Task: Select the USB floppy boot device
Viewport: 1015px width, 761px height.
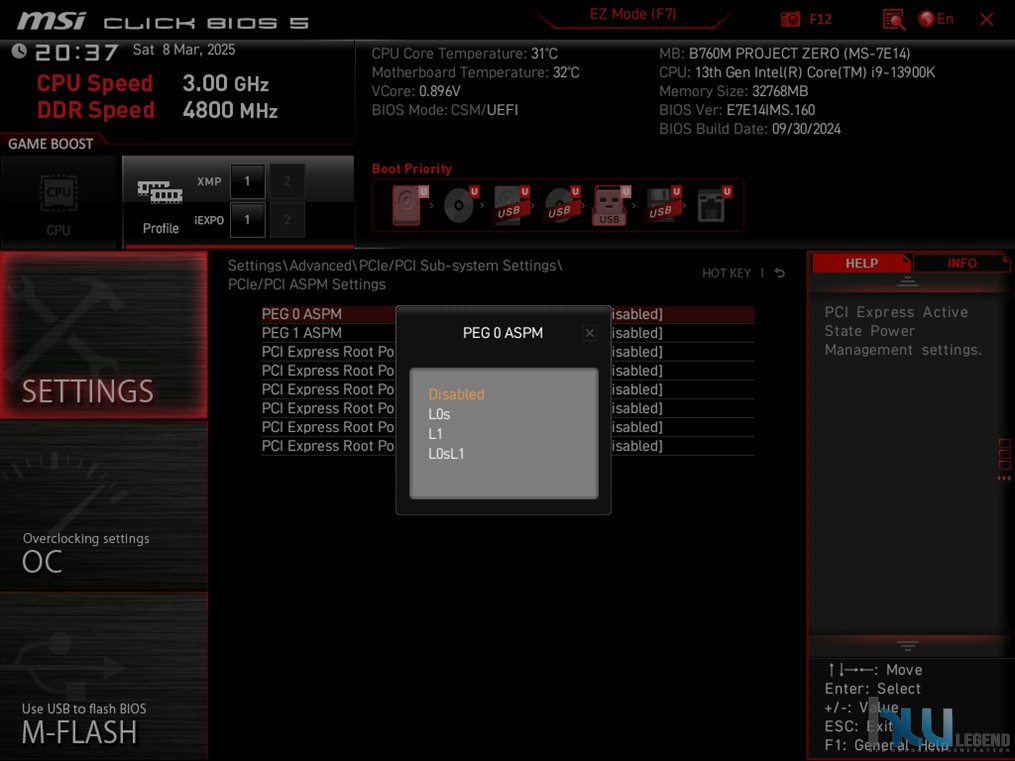Action: point(663,205)
